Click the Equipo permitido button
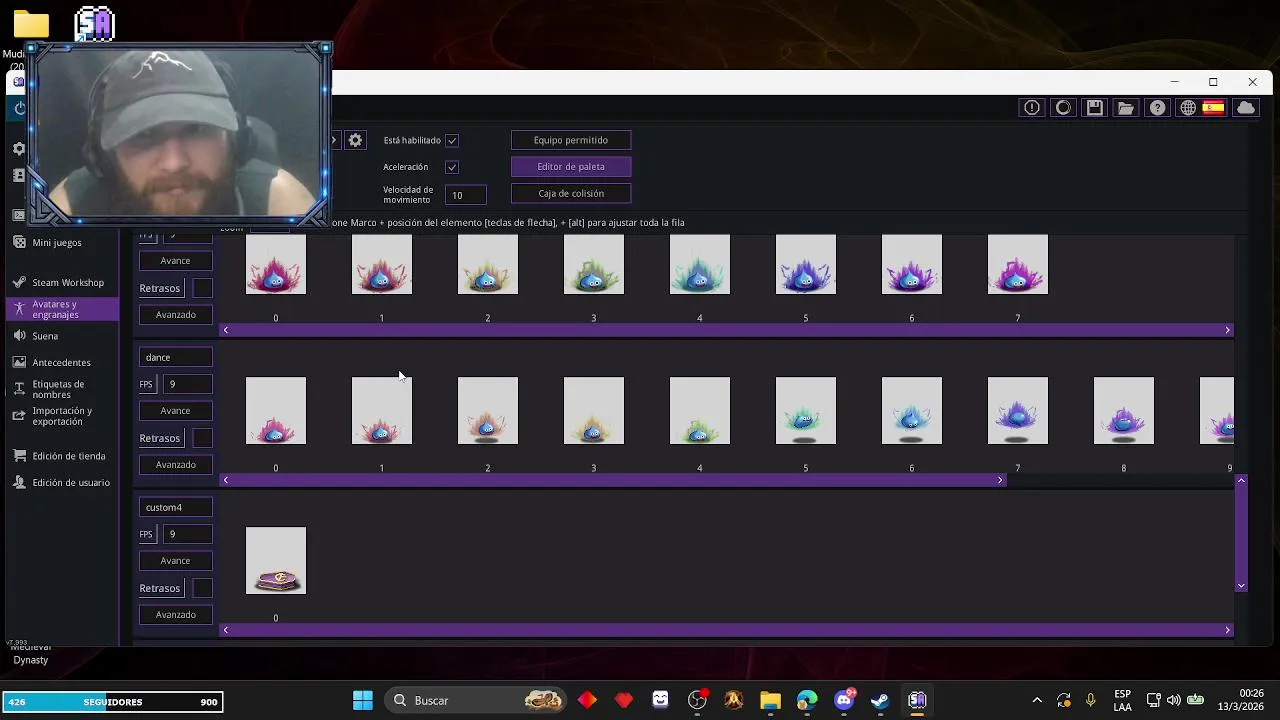The height and width of the screenshot is (720, 1280). pyautogui.click(x=571, y=140)
